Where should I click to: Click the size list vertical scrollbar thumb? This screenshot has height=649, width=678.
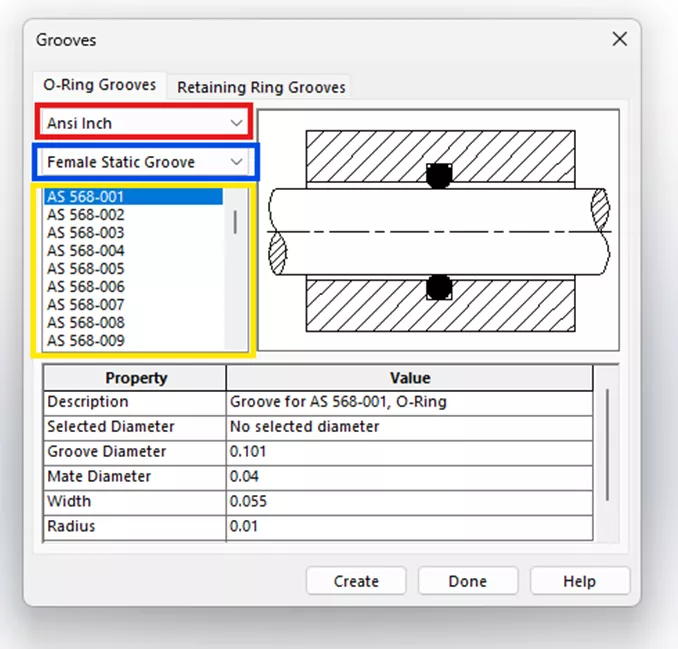click(235, 222)
